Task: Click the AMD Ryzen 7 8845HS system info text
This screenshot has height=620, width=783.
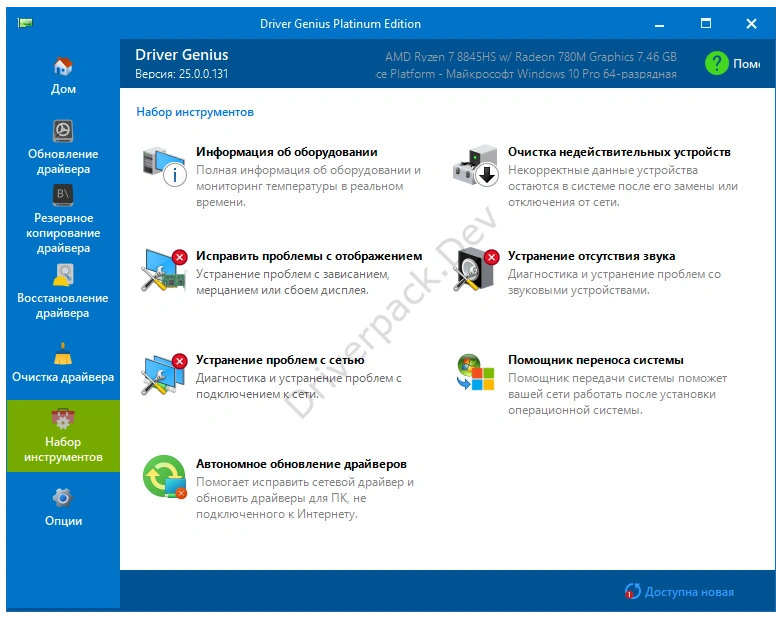Action: click(531, 57)
